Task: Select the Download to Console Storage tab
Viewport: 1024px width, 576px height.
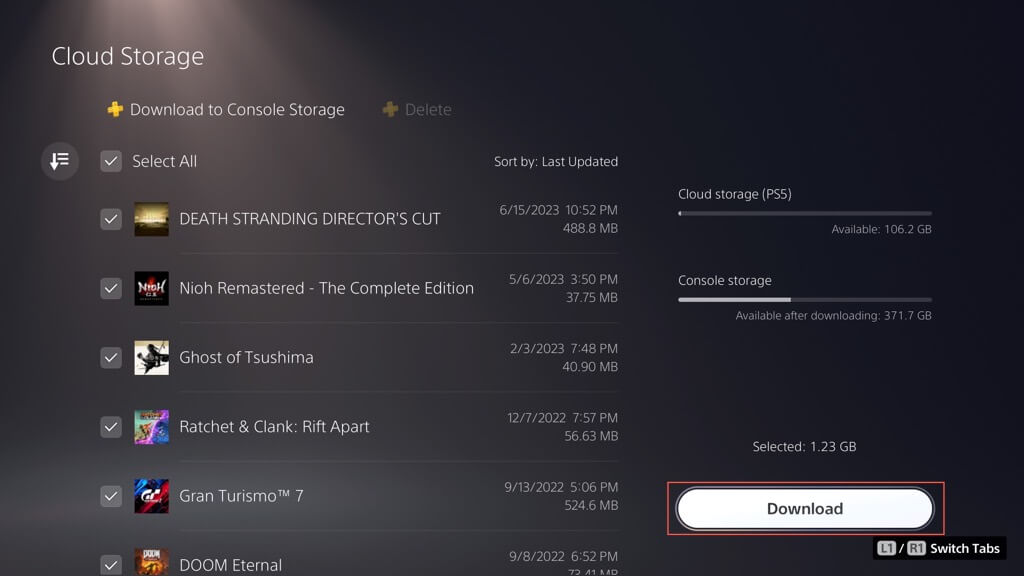Action: 237,109
